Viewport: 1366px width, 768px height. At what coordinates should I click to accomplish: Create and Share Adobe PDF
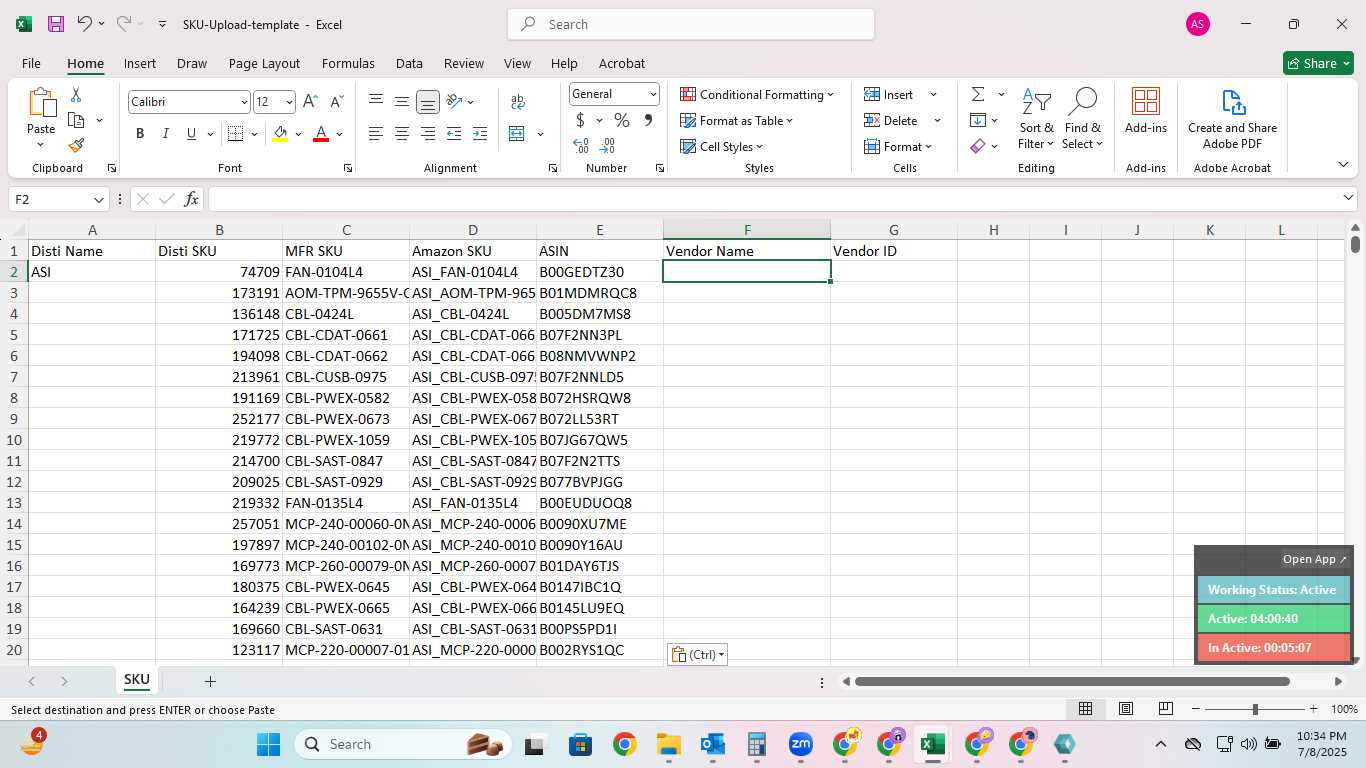click(x=1232, y=119)
